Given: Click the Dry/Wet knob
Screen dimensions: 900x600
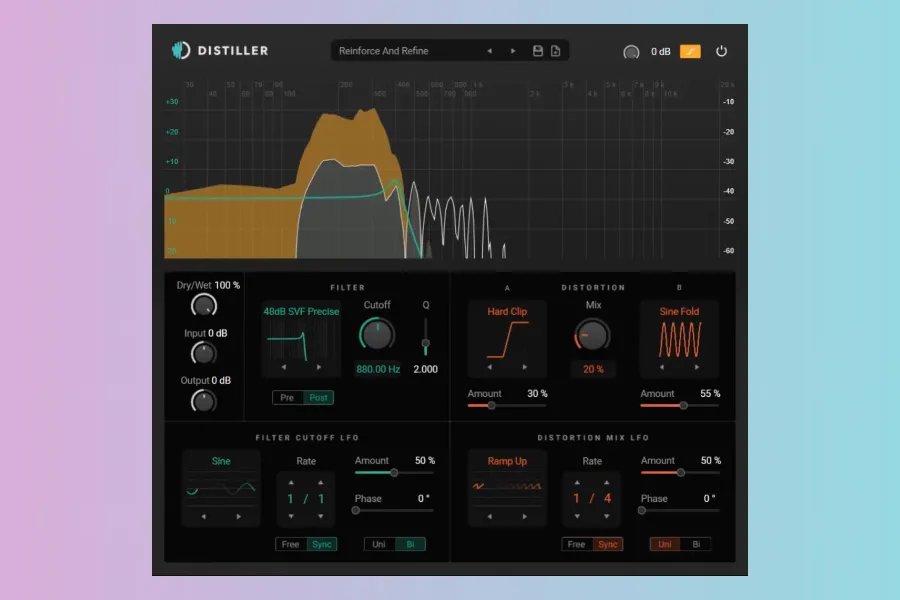Looking at the screenshot, I should click(204, 305).
